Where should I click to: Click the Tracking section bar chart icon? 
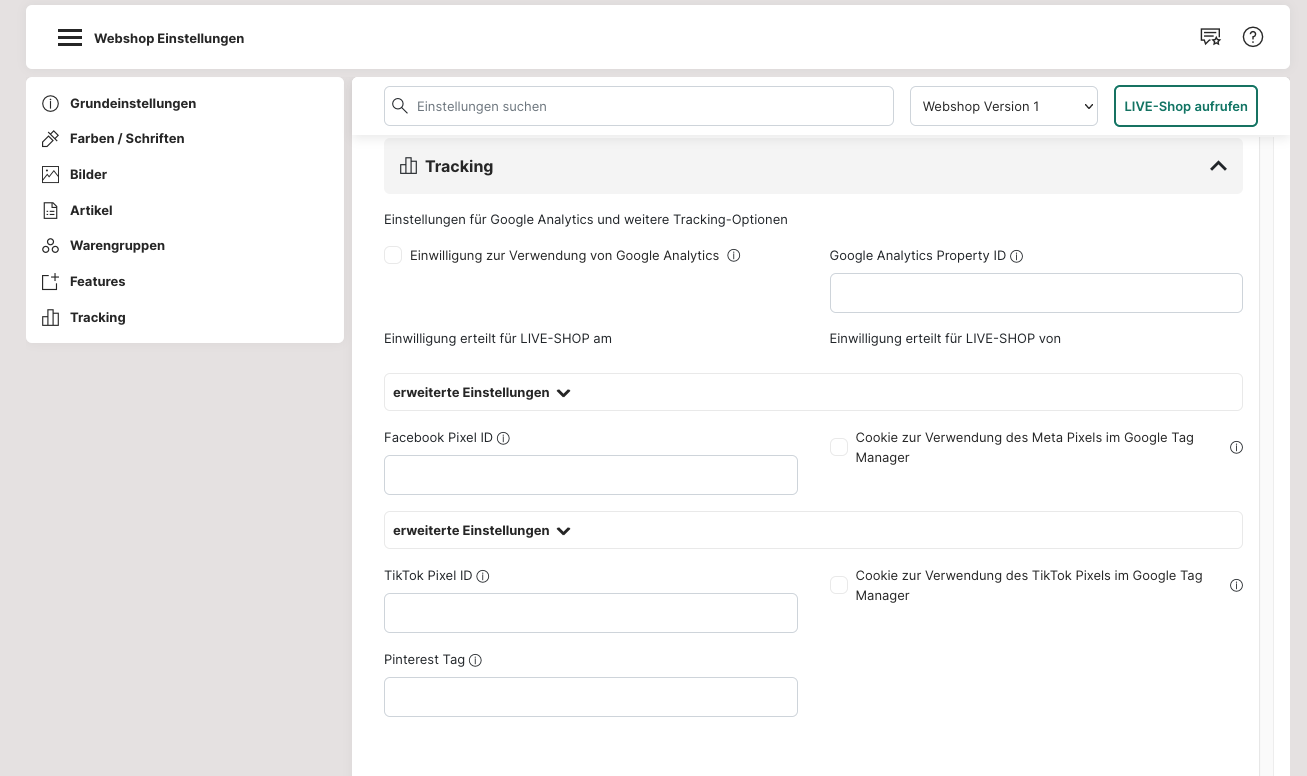pos(408,166)
